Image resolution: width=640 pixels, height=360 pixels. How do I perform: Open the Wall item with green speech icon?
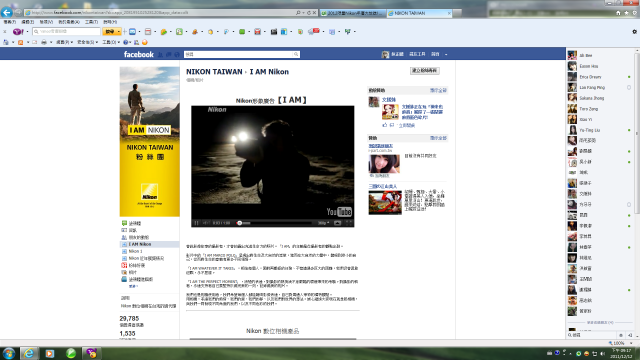131,223
